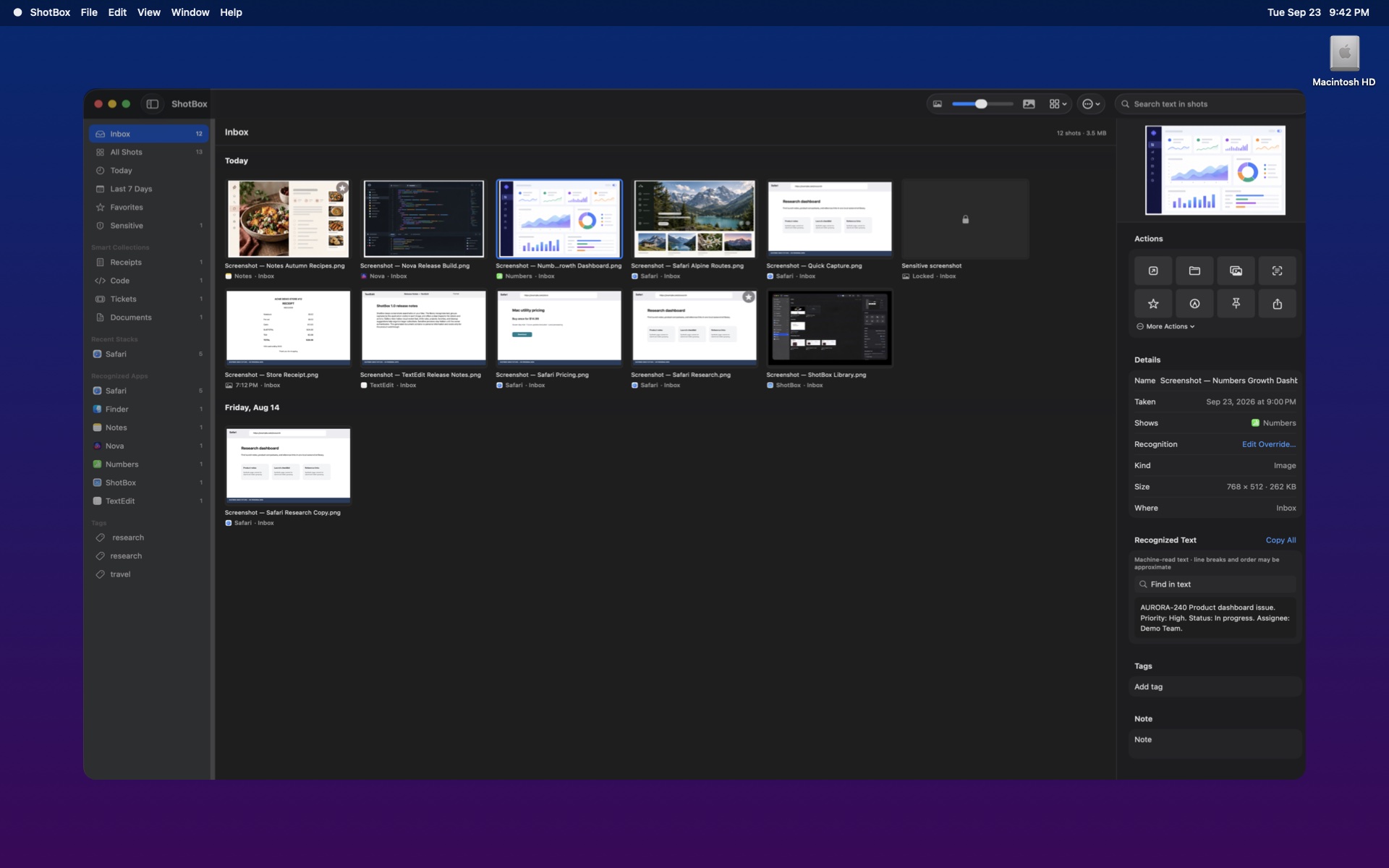The height and width of the screenshot is (868, 1389).
Task: Click the Edit Override… link
Action: [1268, 444]
